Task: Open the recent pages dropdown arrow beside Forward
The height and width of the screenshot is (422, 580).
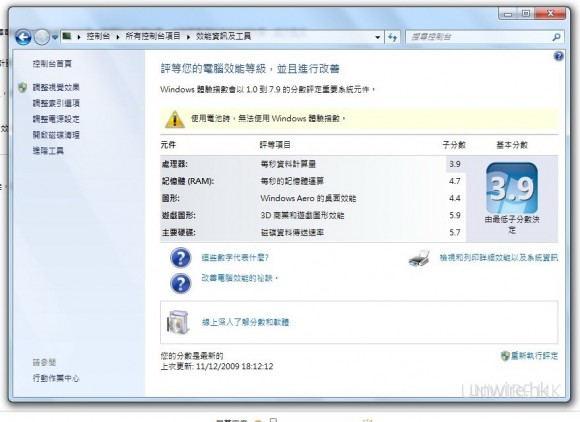Action: [55, 37]
